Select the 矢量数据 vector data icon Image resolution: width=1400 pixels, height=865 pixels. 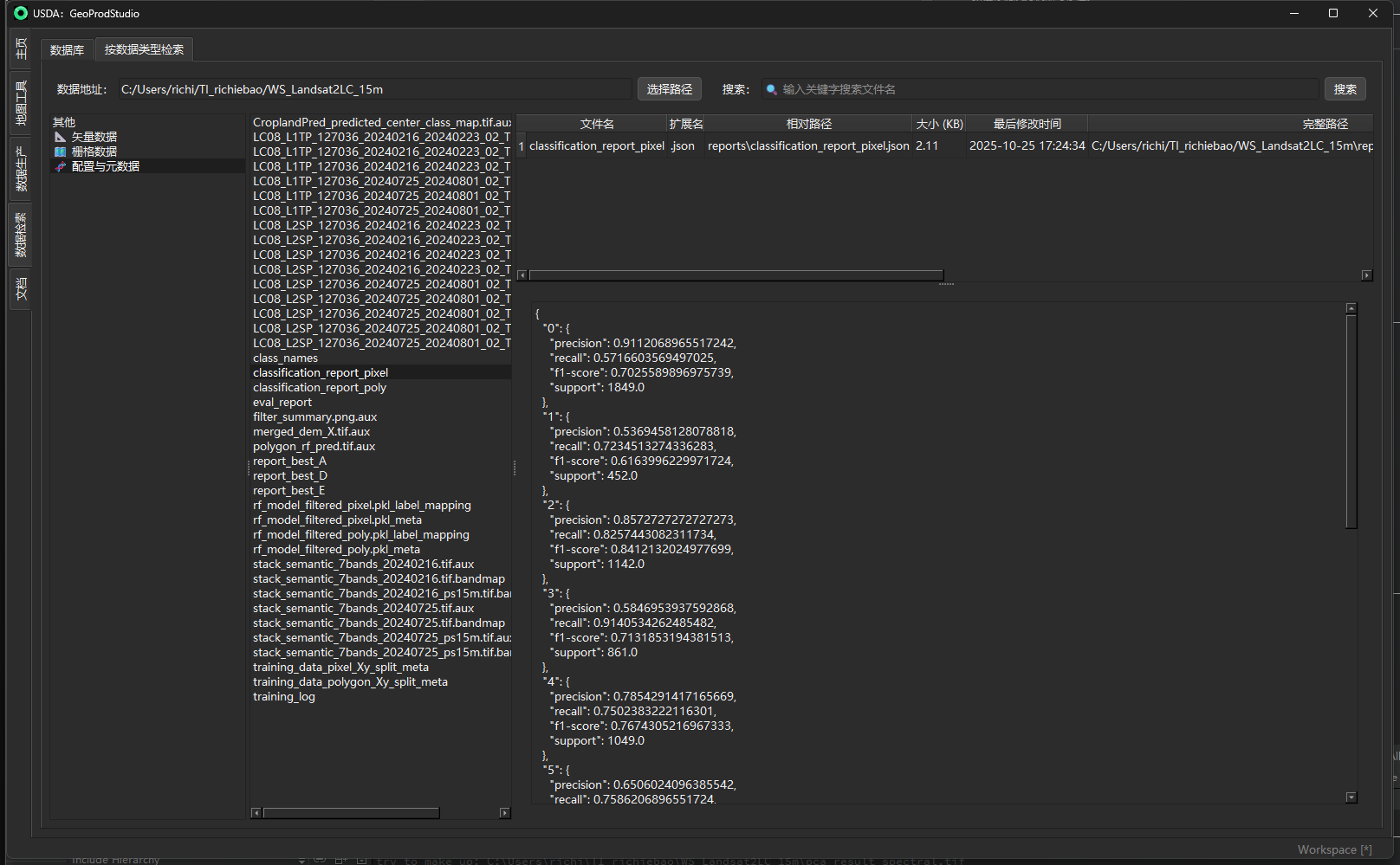point(60,137)
